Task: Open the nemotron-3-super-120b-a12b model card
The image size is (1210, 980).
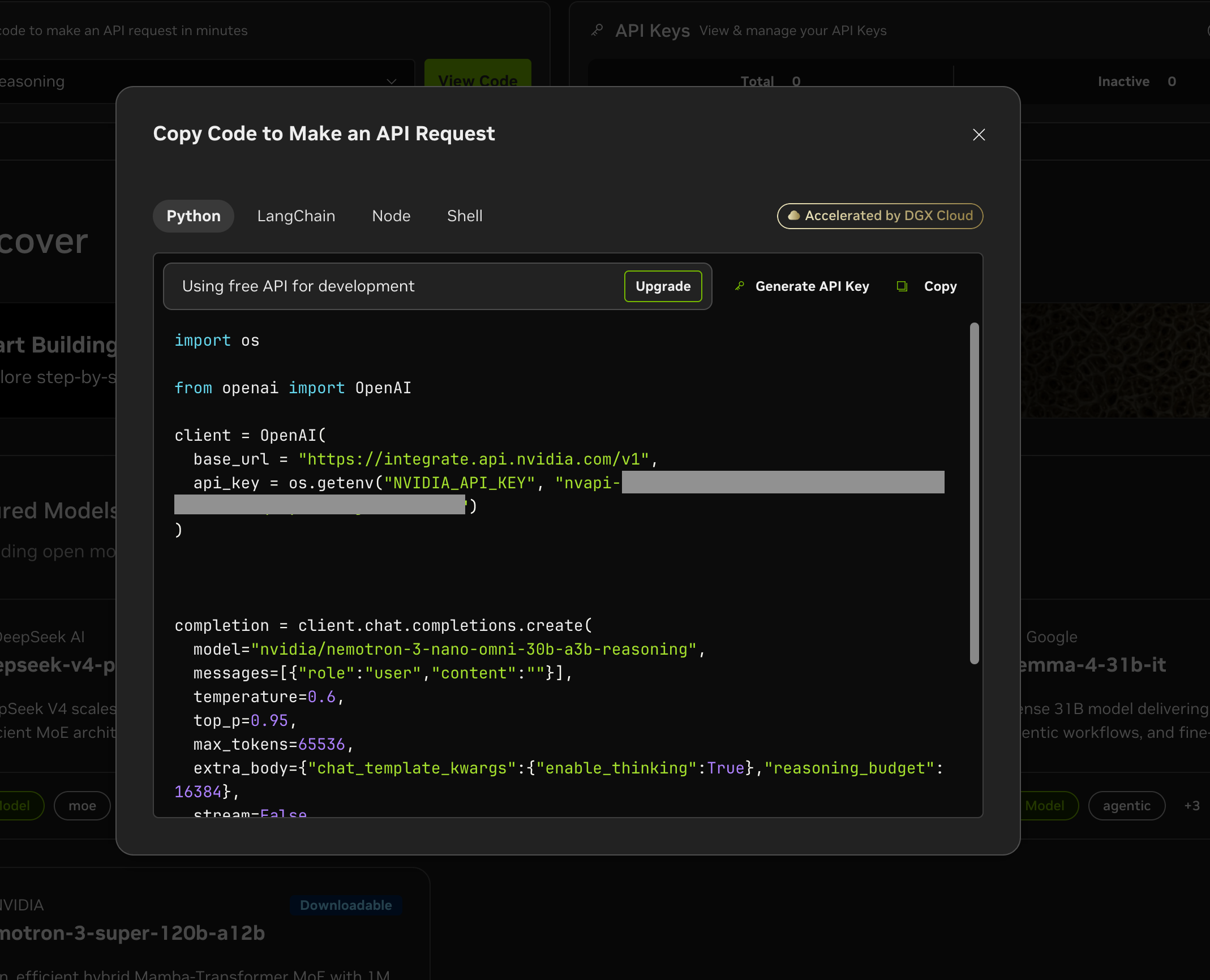Action: (132, 932)
